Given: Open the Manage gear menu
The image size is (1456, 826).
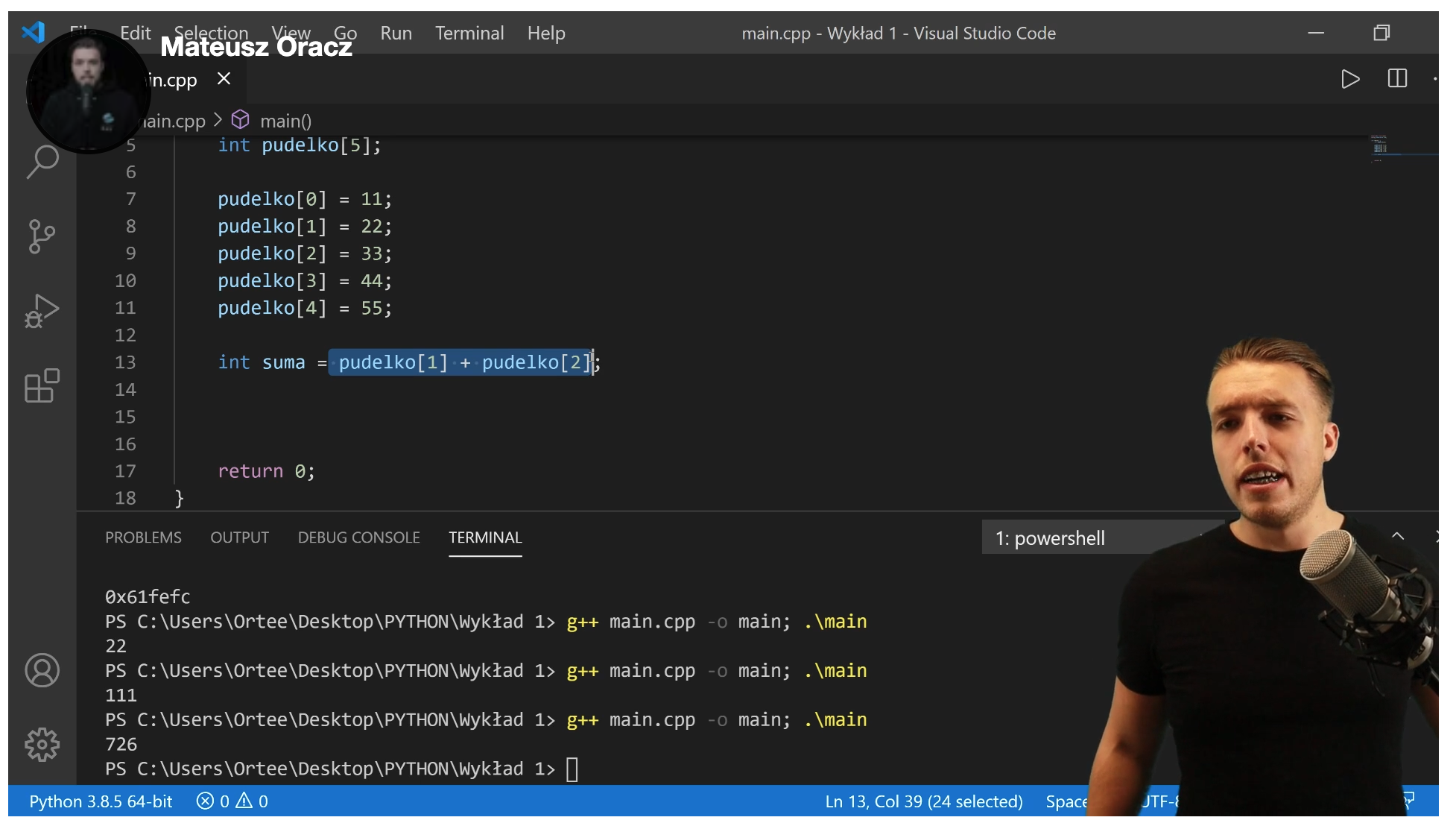Looking at the screenshot, I should click(42, 745).
